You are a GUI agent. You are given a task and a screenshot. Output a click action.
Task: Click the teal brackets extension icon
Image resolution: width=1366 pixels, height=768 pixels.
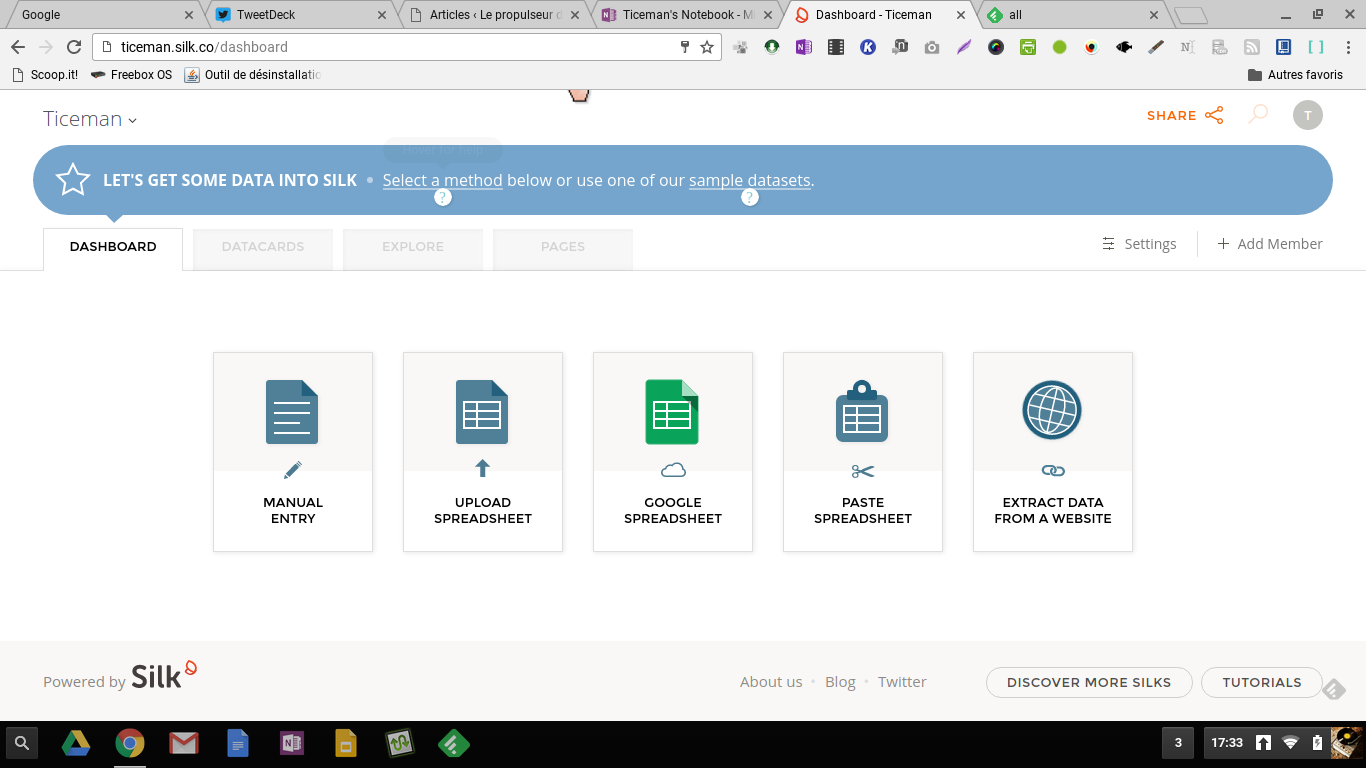point(1316,47)
